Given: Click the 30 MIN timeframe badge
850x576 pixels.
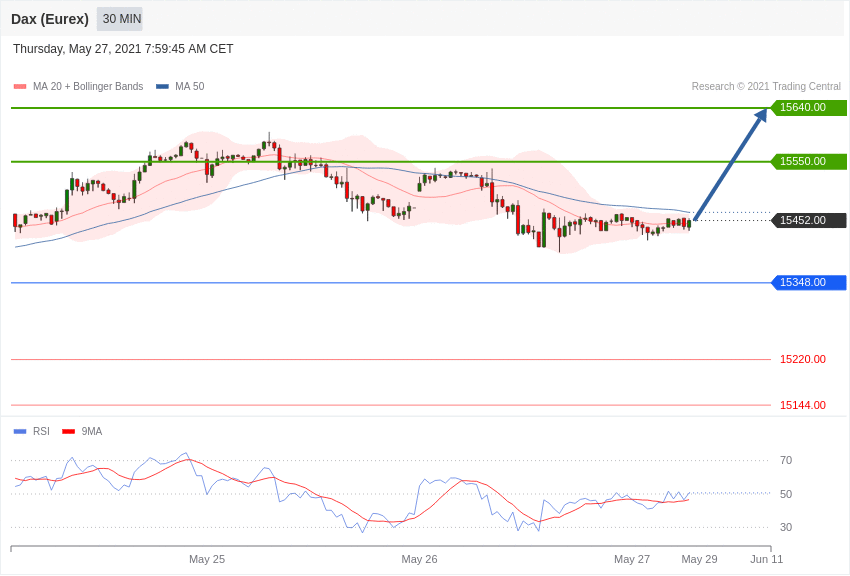Looking at the screenshot, I should (x=120, y=19).
